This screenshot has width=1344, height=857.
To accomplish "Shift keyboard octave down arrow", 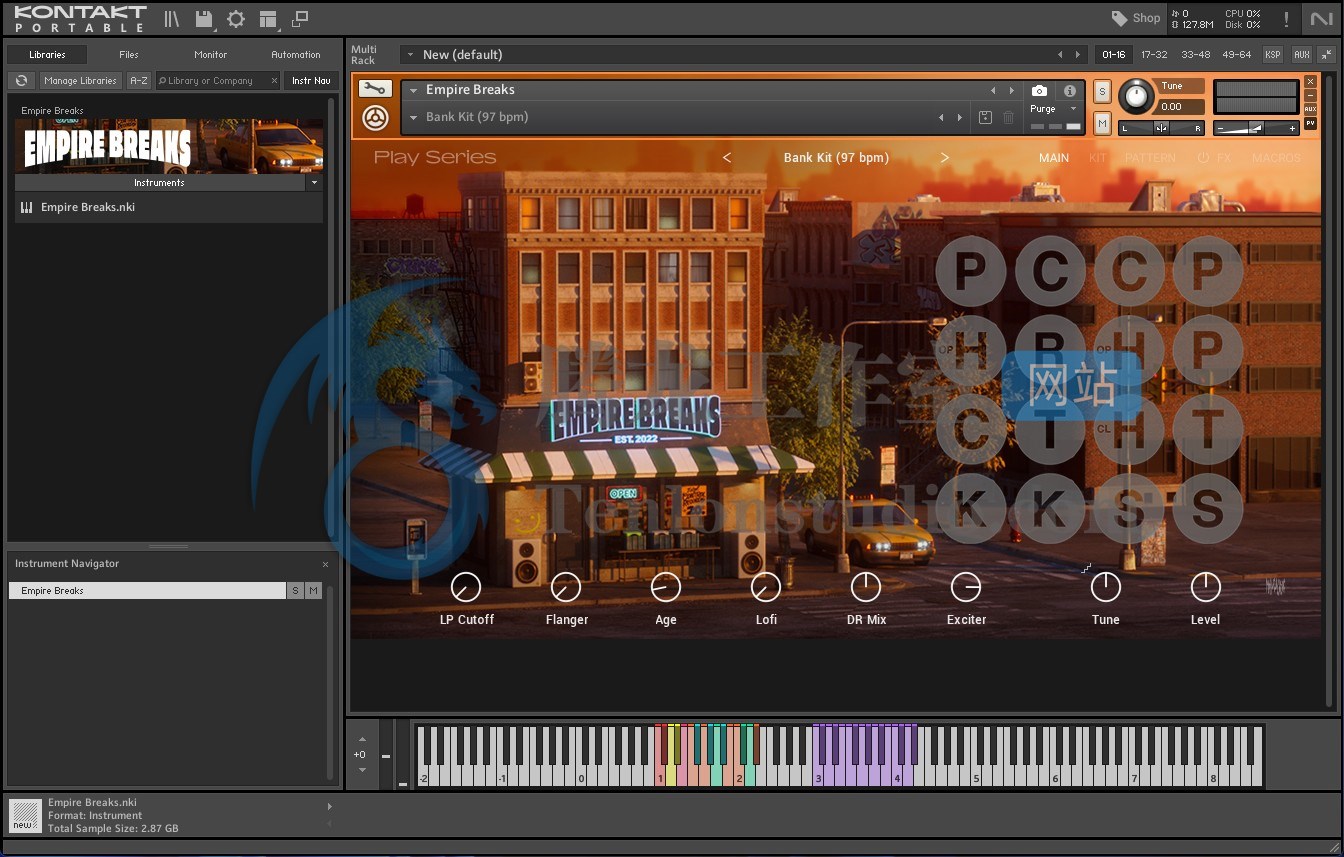I will tap(362, 770).
